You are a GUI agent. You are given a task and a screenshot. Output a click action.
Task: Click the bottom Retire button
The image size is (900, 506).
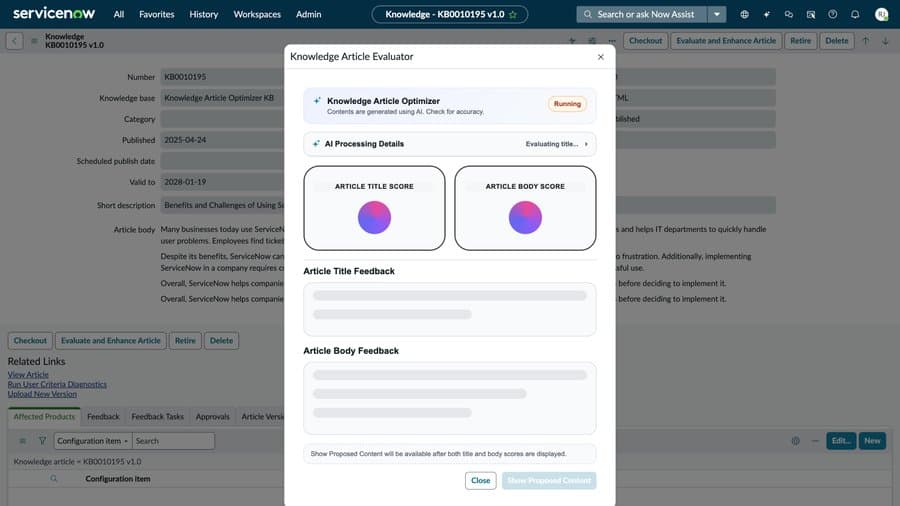(185, 341)
